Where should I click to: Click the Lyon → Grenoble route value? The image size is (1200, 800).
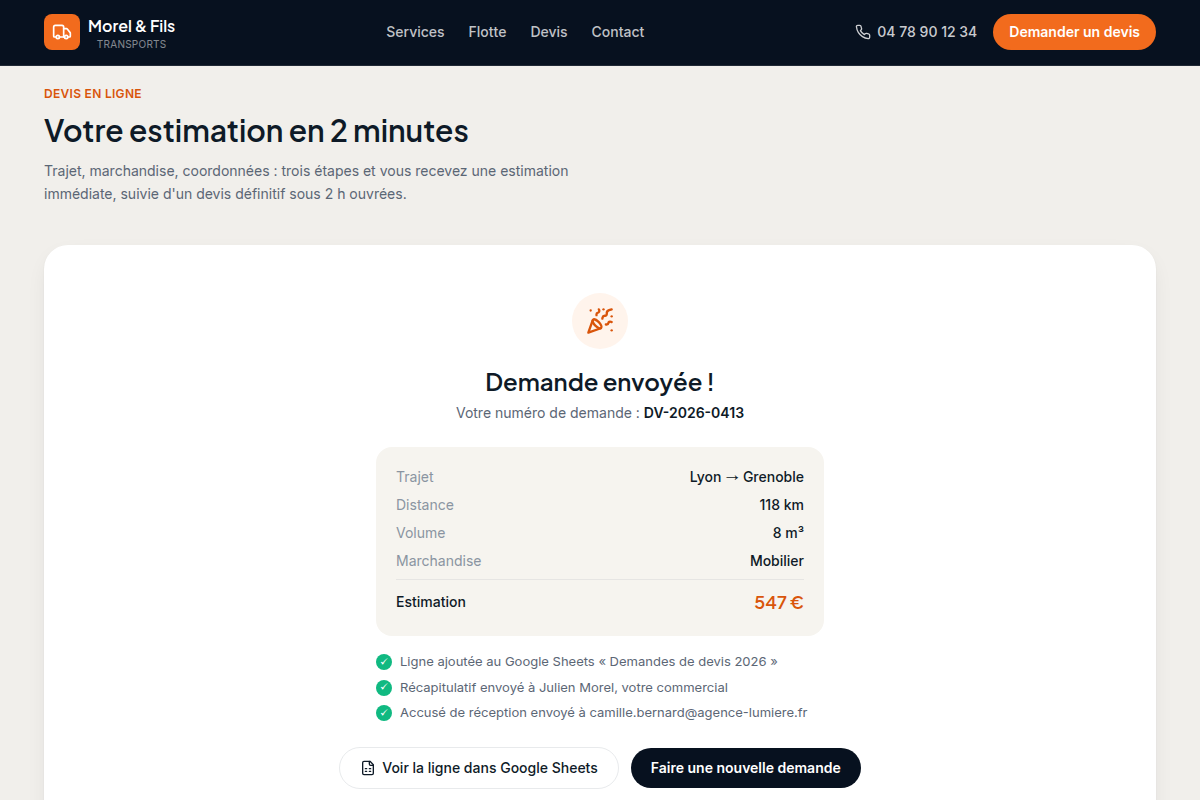(747, 477)
